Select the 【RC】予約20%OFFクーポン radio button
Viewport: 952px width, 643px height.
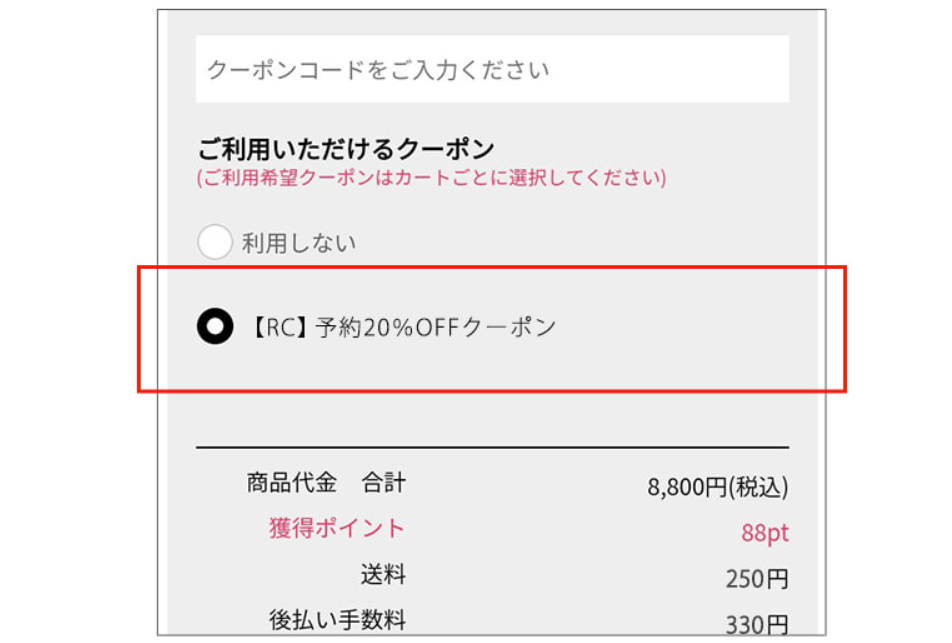215,326
